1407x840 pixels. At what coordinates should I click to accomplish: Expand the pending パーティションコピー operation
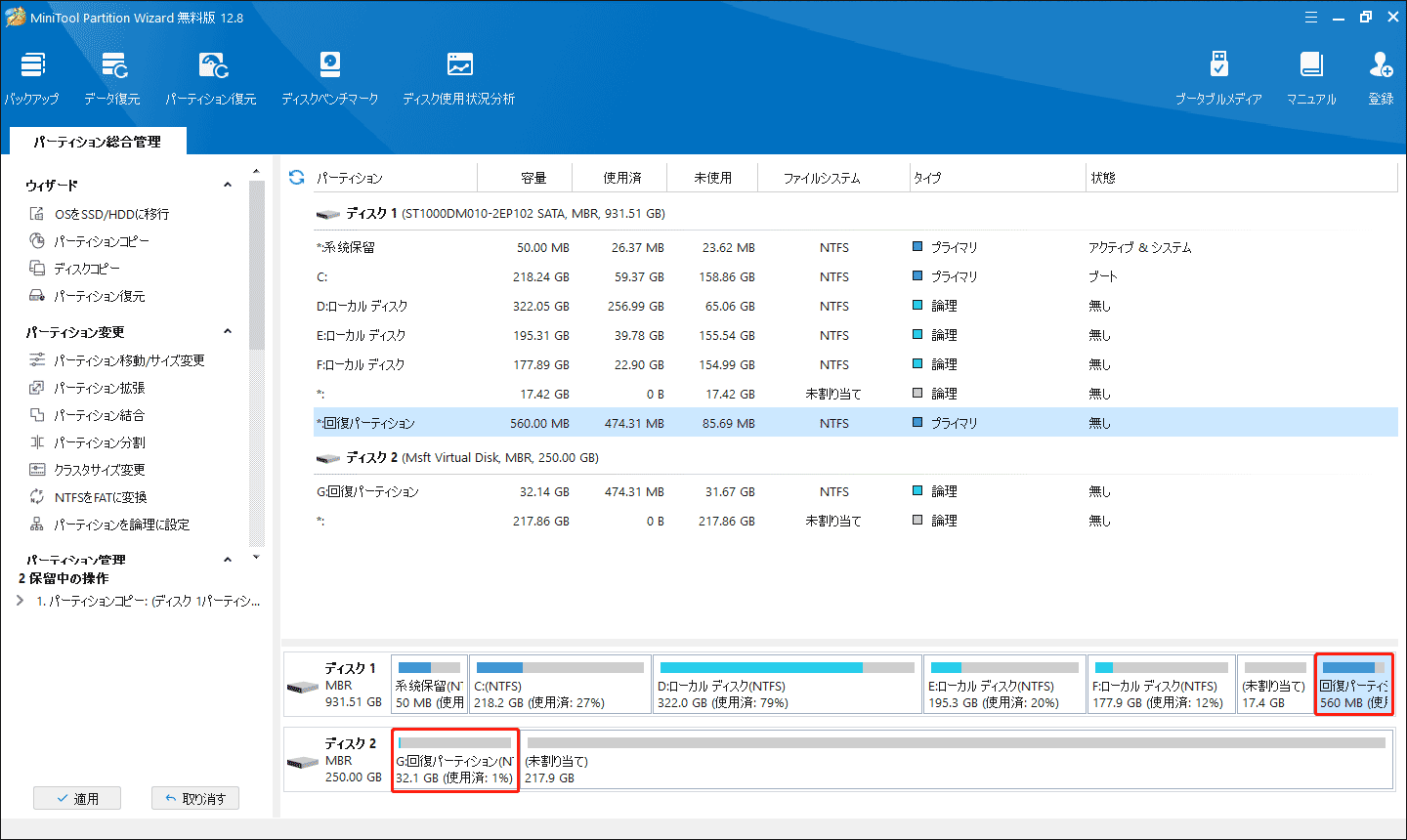tap(19, 600)
